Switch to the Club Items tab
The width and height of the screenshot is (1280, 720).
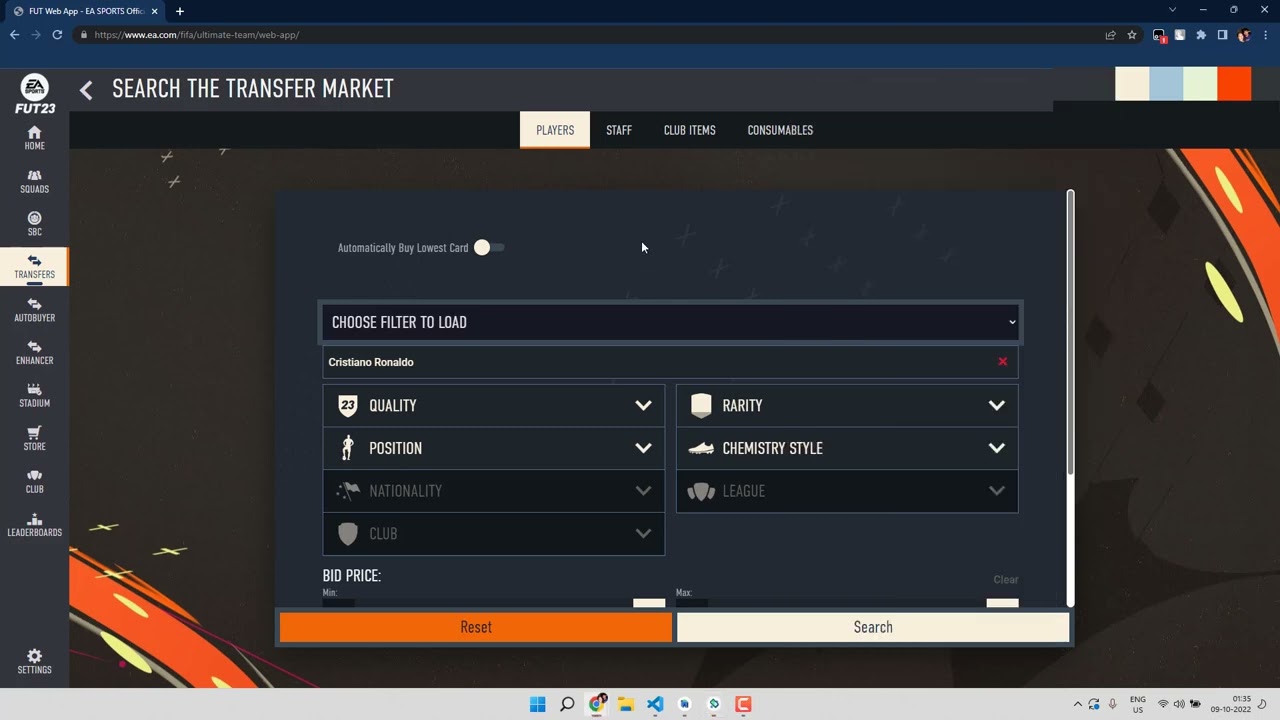click(690, 130)
